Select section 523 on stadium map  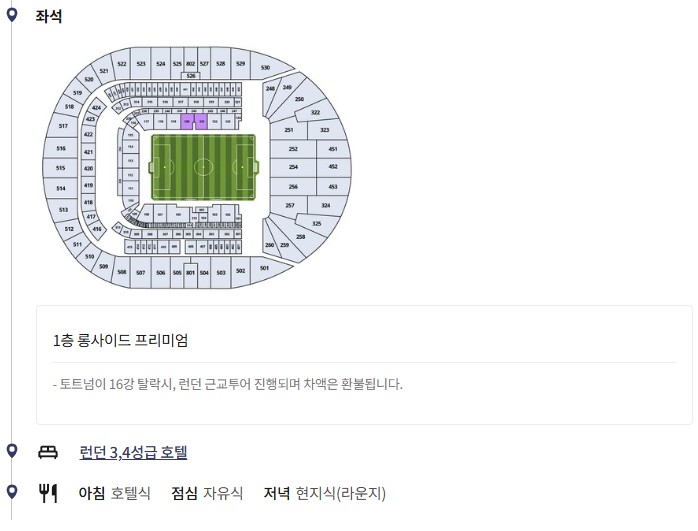pos(141,64)
